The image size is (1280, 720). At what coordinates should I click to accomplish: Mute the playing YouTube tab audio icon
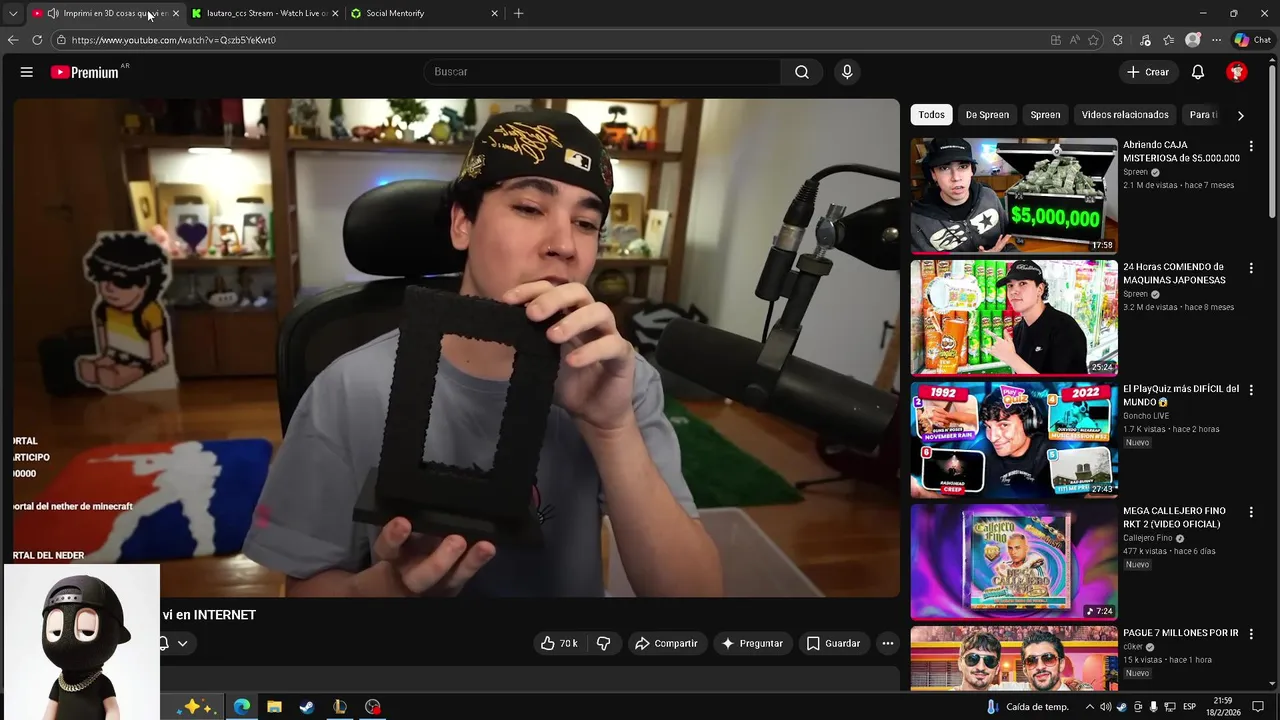click(x=53, y=13)
